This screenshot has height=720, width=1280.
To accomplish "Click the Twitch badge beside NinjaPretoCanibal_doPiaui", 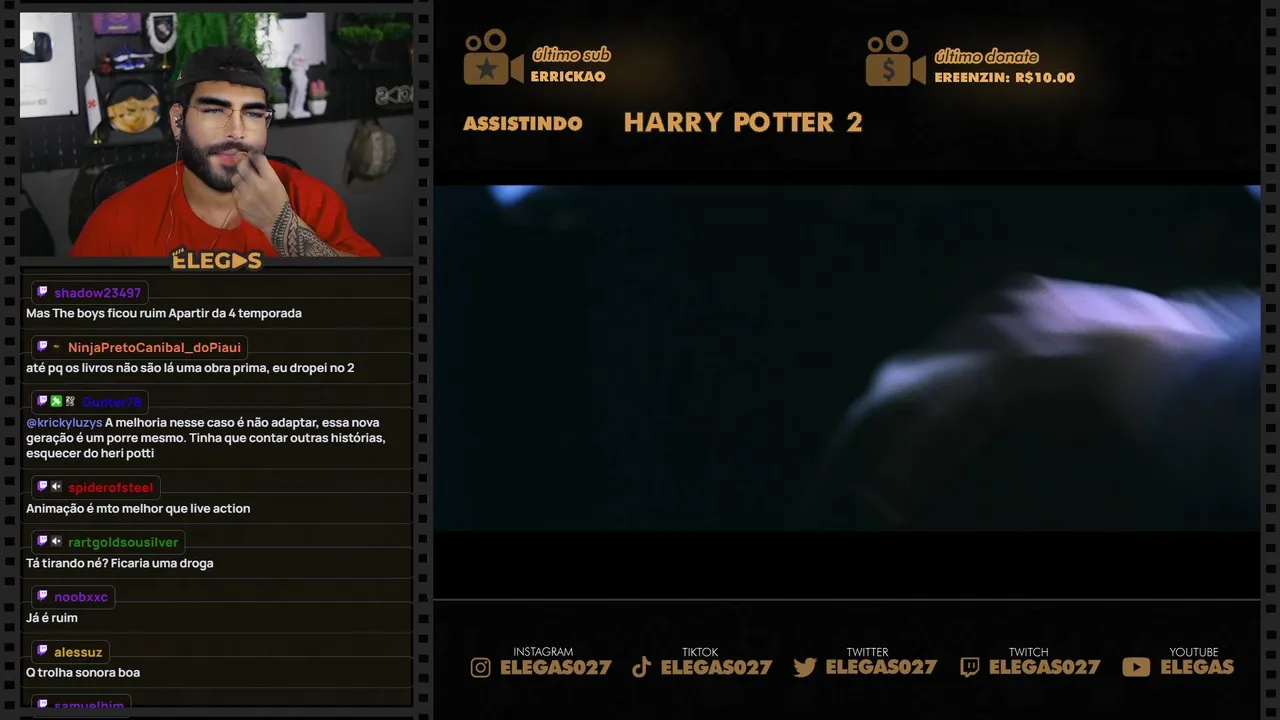I will 42,347.
